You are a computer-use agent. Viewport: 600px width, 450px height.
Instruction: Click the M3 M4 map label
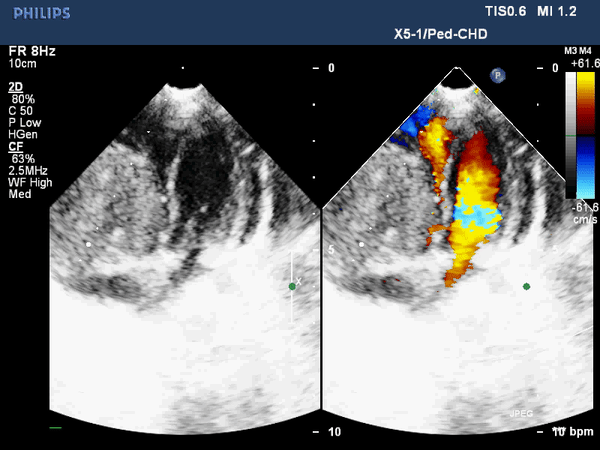coord(576,49)
